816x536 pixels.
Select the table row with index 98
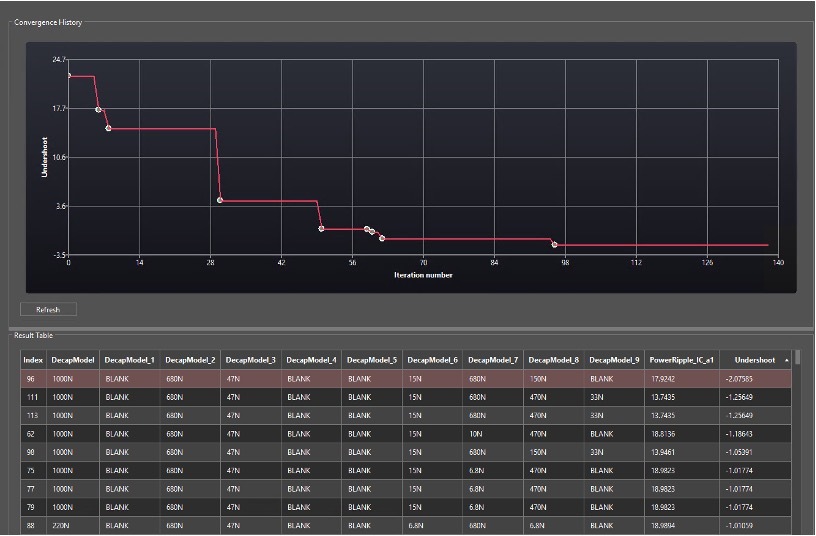(406, 452)
